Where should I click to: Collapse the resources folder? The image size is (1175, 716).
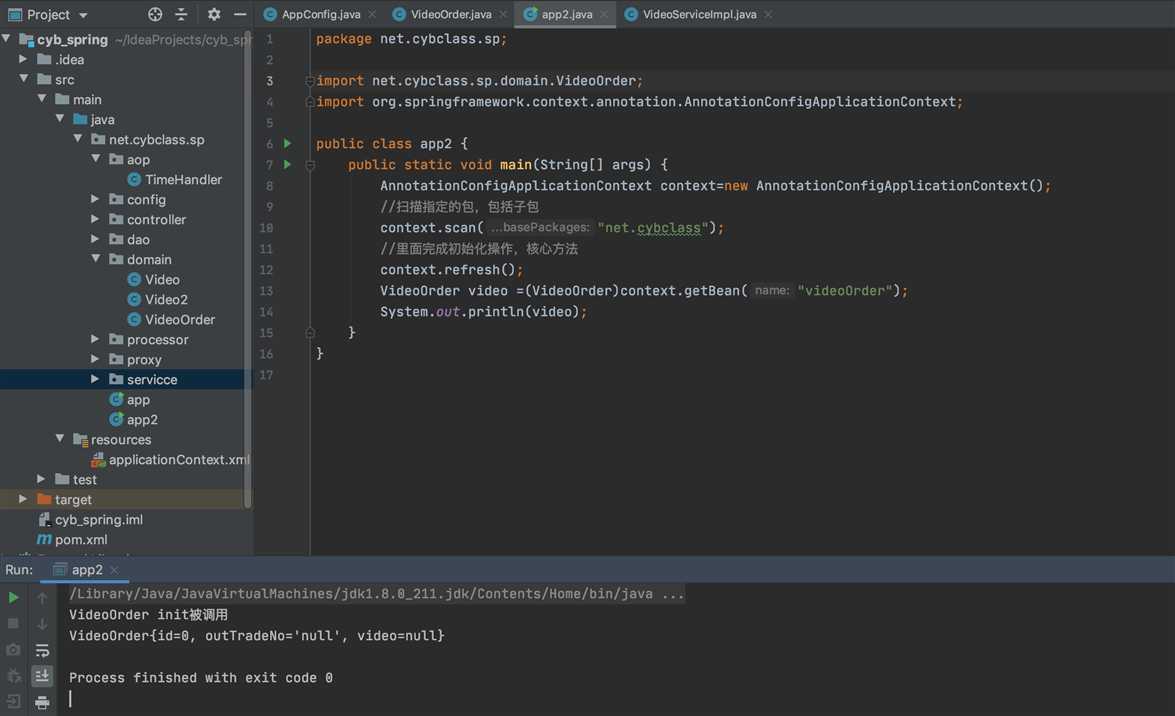(x=60, y=439)
